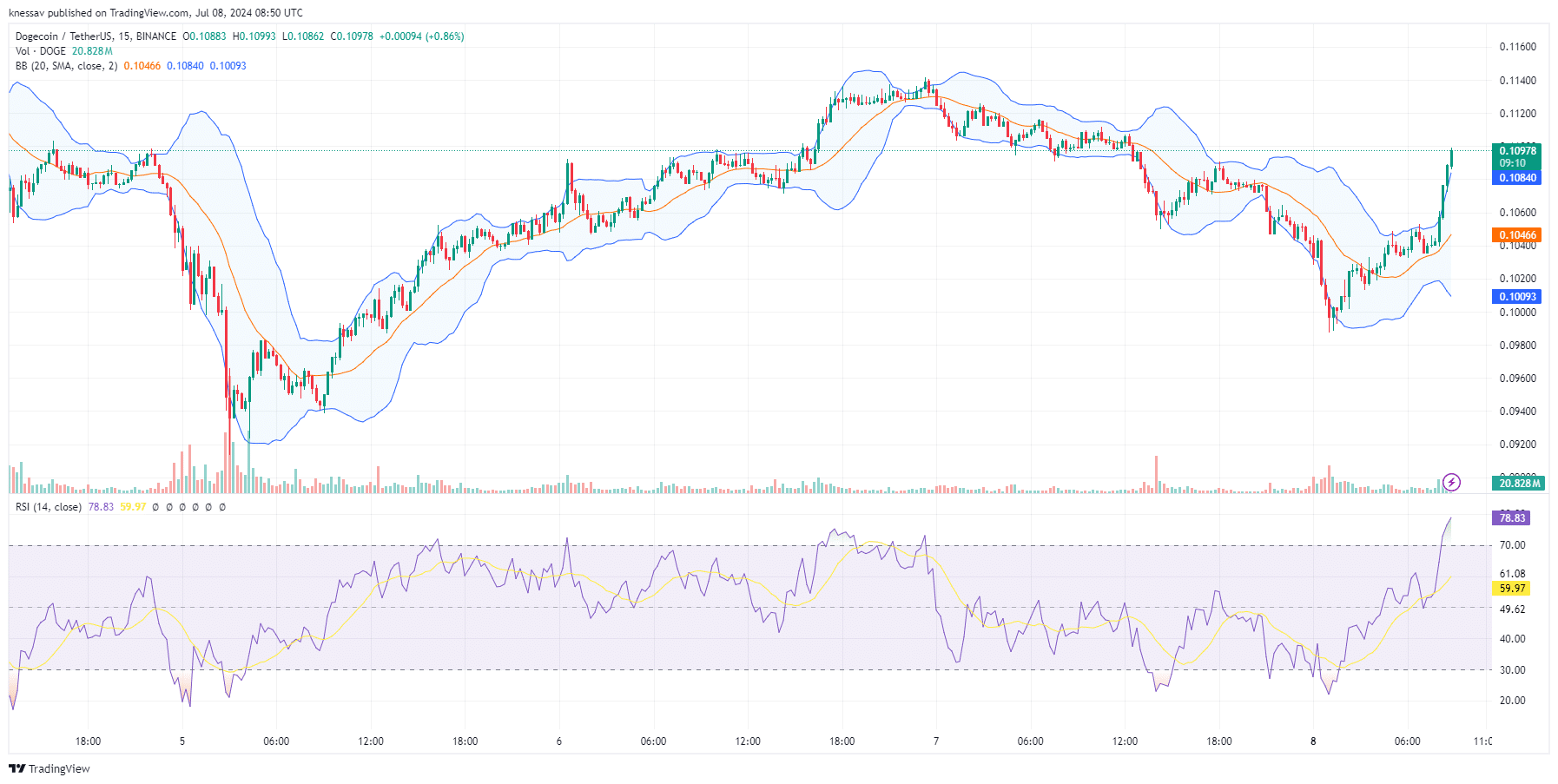The image size is (1558, 784).
Task: Click the purple lightning bolt icon
Action: coord(1451,482)
